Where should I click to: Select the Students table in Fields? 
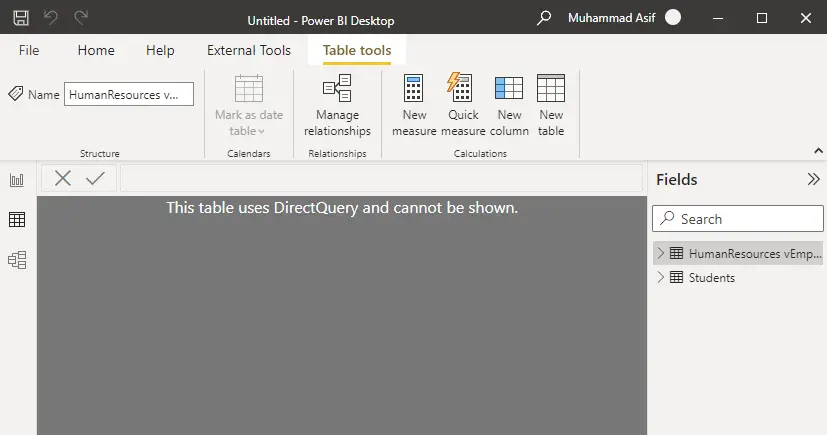pyautogui.click(x=738, y=277)
